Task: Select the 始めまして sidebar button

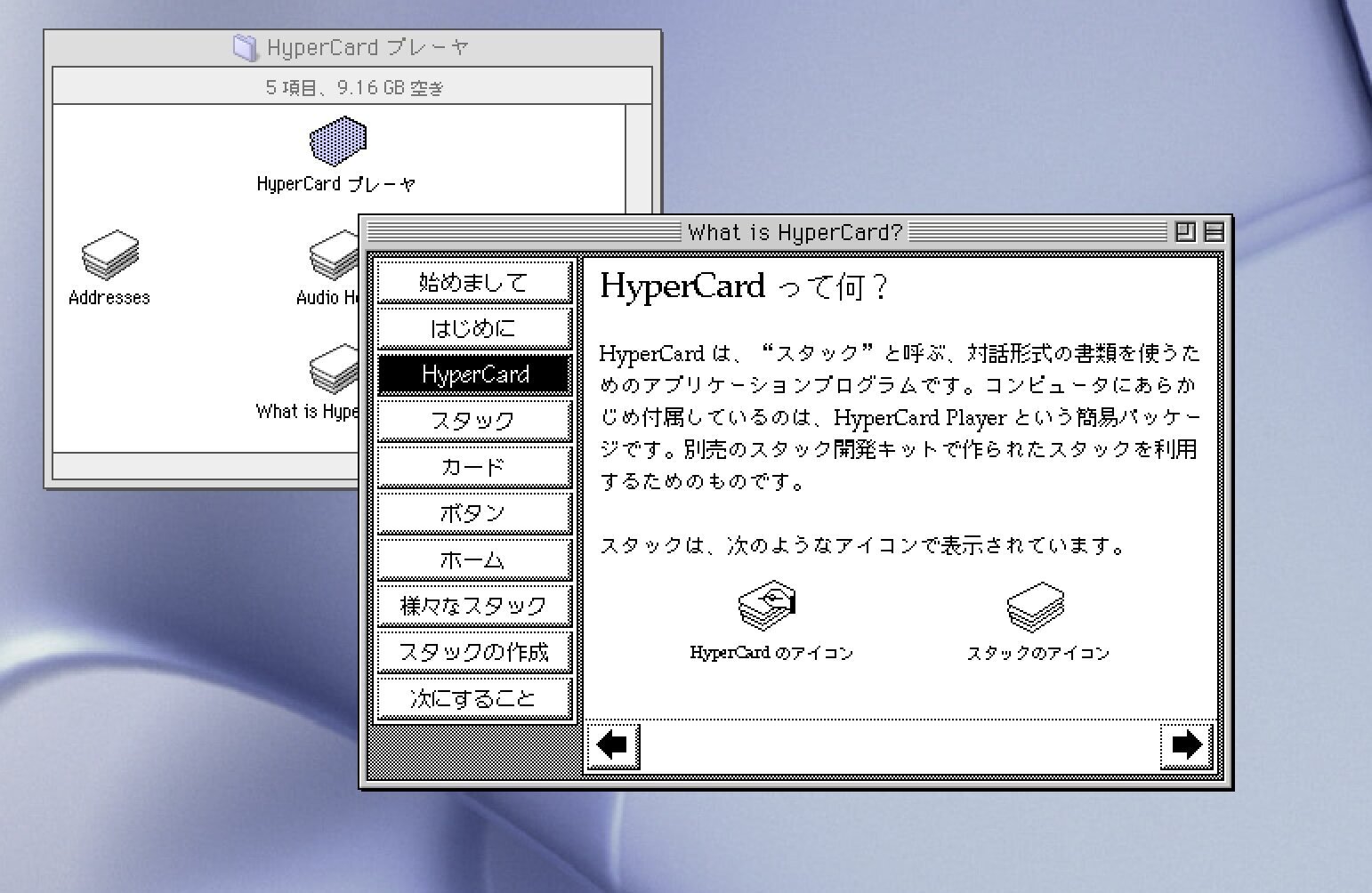Action: point(473,282)
